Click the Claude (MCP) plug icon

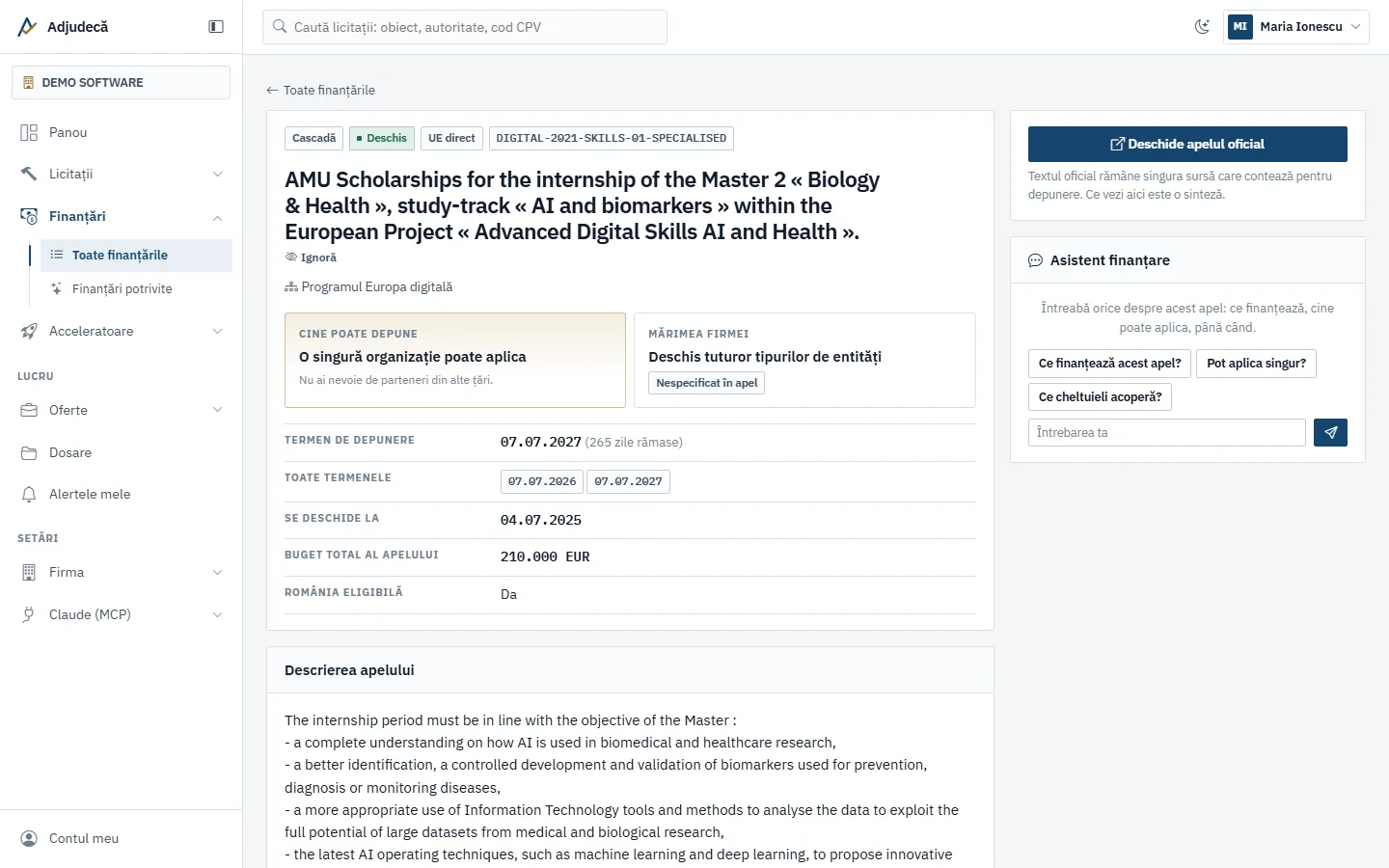[29, 614]
